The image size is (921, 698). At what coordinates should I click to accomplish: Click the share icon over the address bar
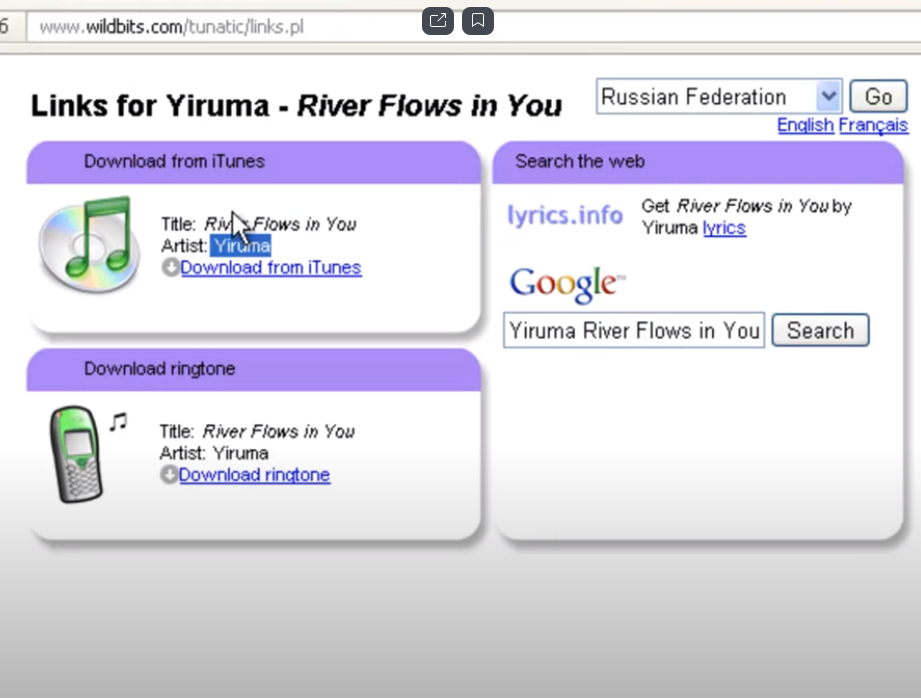438,21
